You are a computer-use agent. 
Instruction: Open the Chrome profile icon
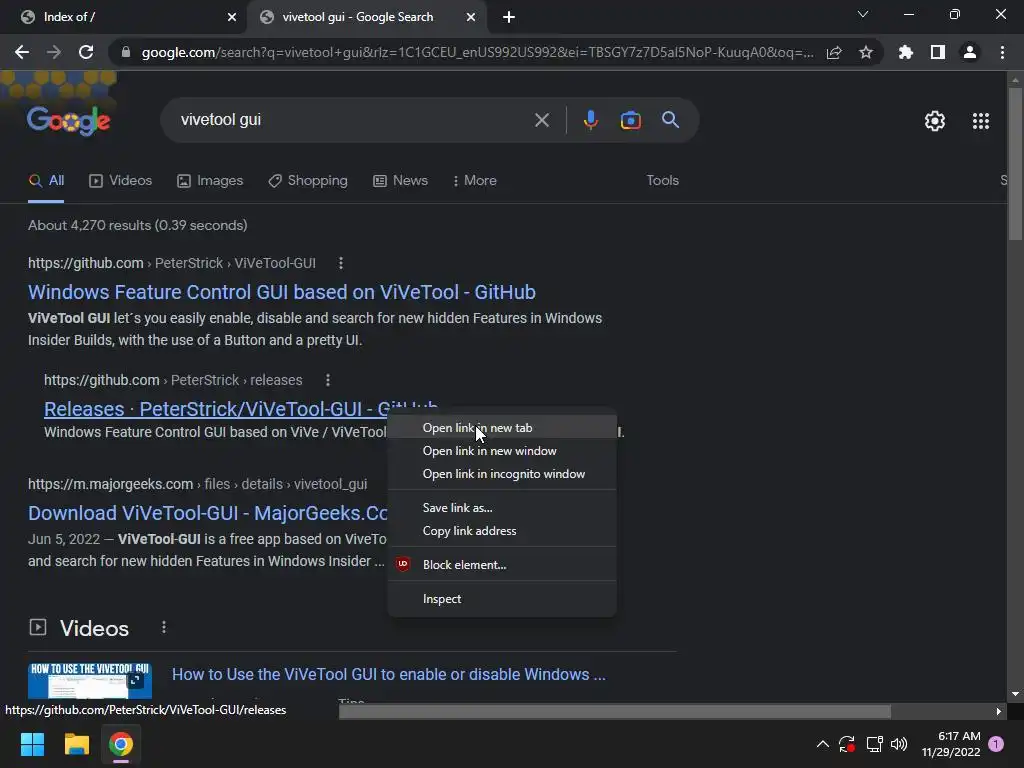[970, 52]
